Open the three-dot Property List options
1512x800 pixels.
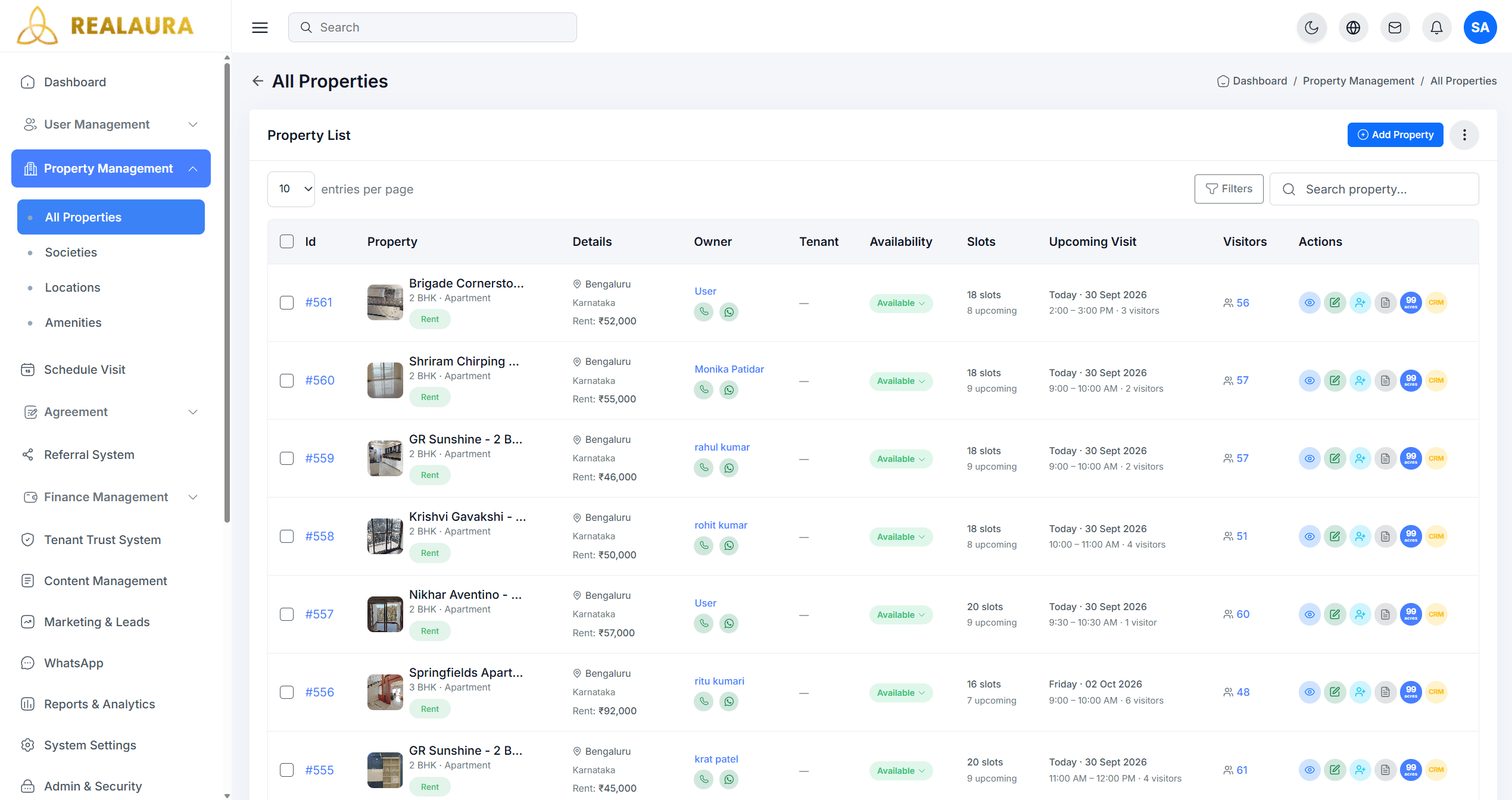[x=1464, y=135]
